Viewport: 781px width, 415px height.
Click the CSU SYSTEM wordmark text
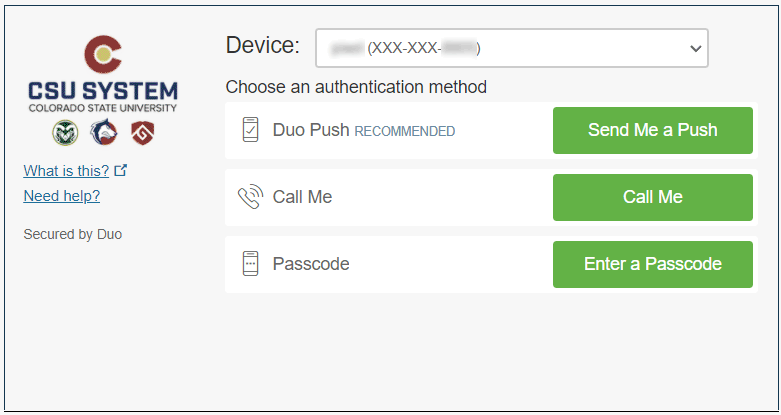[103, 91]
